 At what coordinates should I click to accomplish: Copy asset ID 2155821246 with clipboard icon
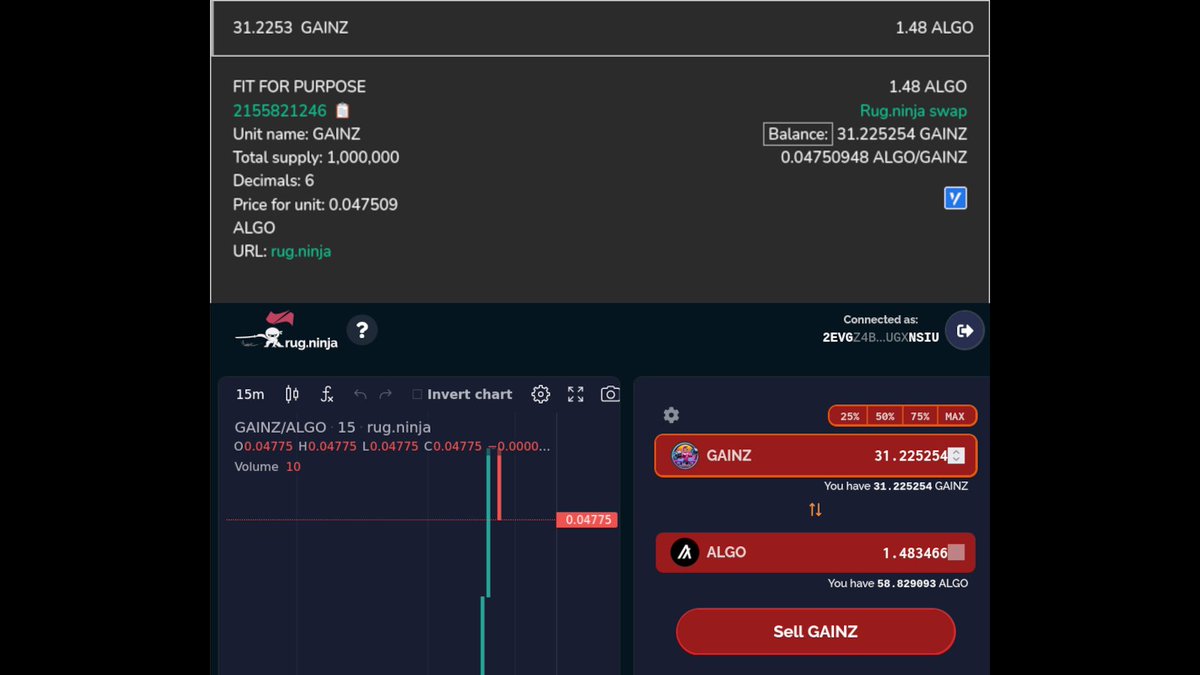click(x=342, y=111)
